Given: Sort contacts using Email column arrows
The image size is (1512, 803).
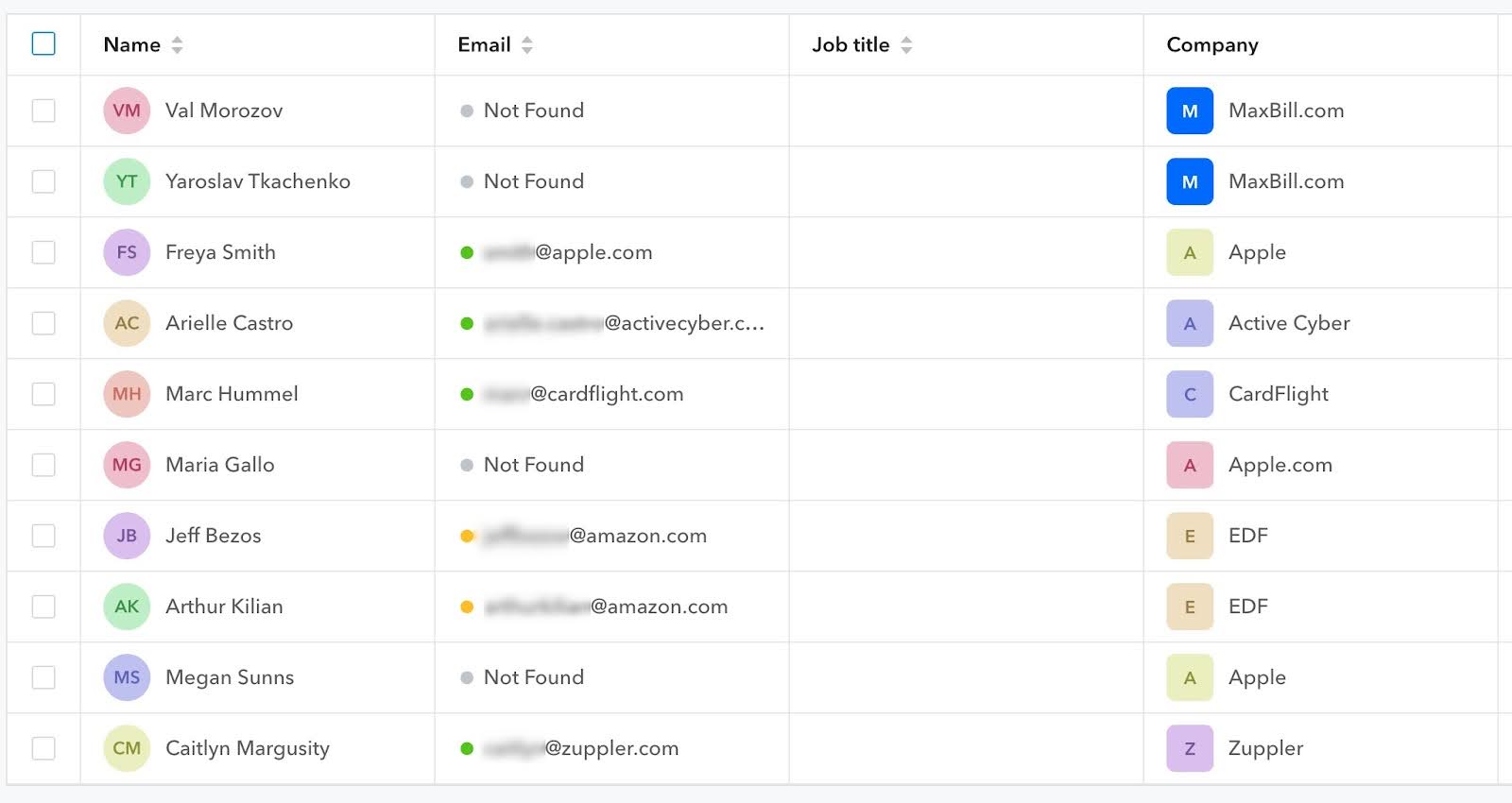Looking at the screenshot, I should click(x=527, y=44).
